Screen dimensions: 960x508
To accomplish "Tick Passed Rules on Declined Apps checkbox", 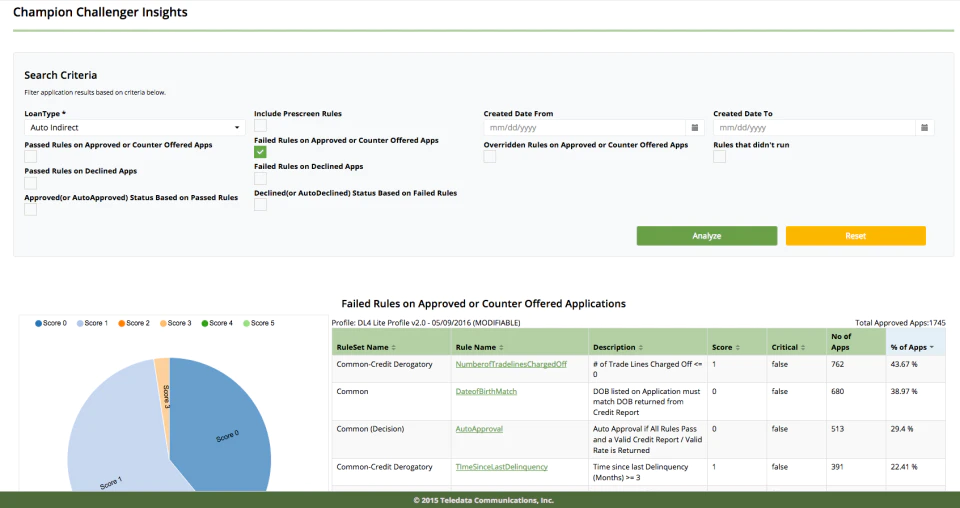I will [x=31, y=183].
